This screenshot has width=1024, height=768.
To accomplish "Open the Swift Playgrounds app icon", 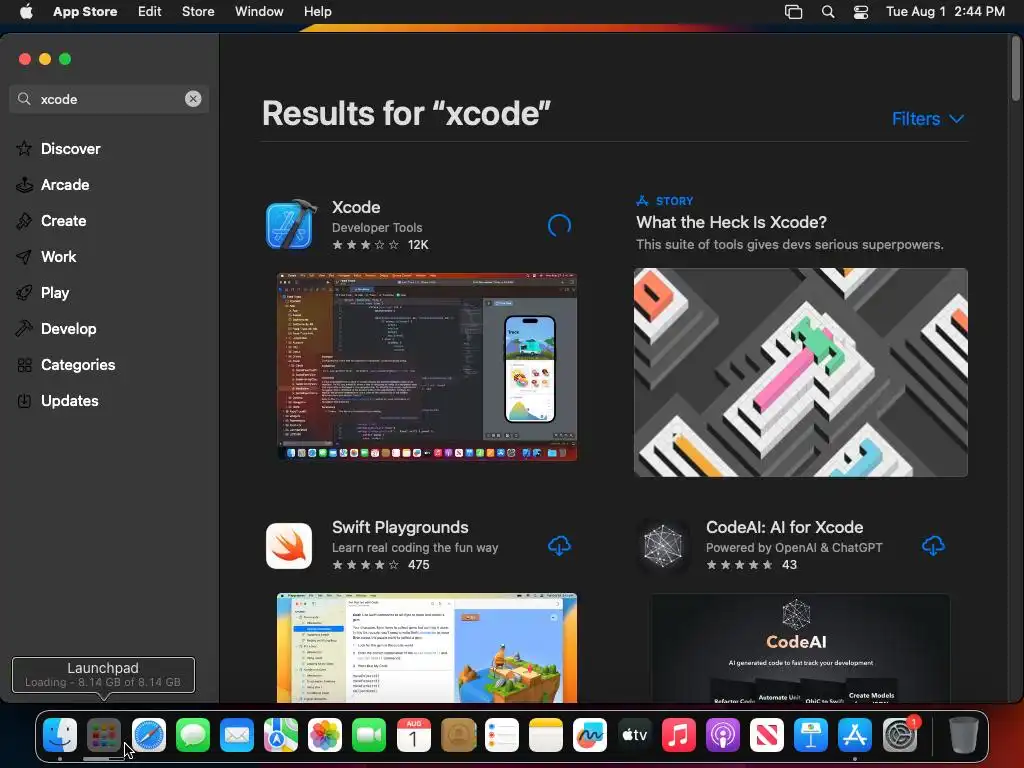I will pos(289,545).
